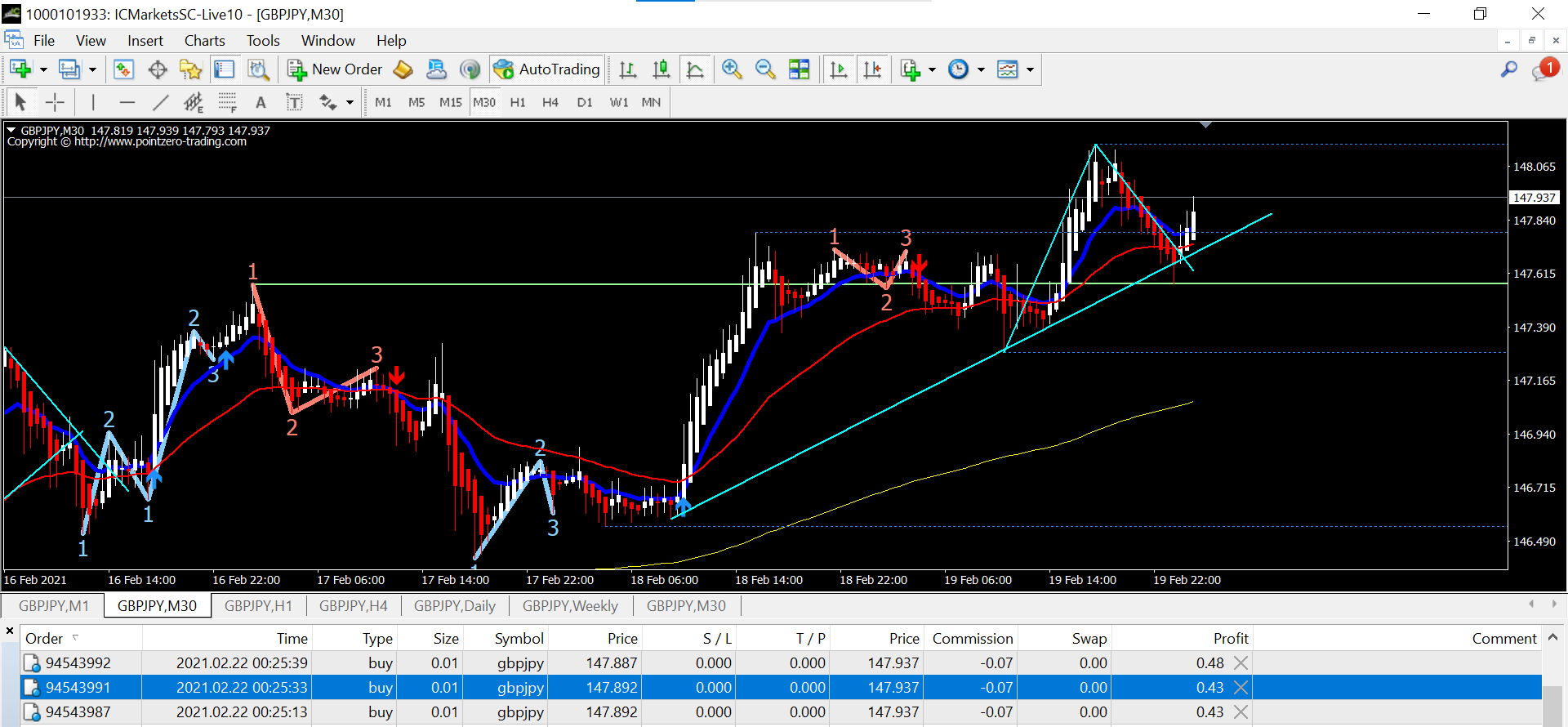Collapse the chart title triangle near GBPJPY,M30

11,130
